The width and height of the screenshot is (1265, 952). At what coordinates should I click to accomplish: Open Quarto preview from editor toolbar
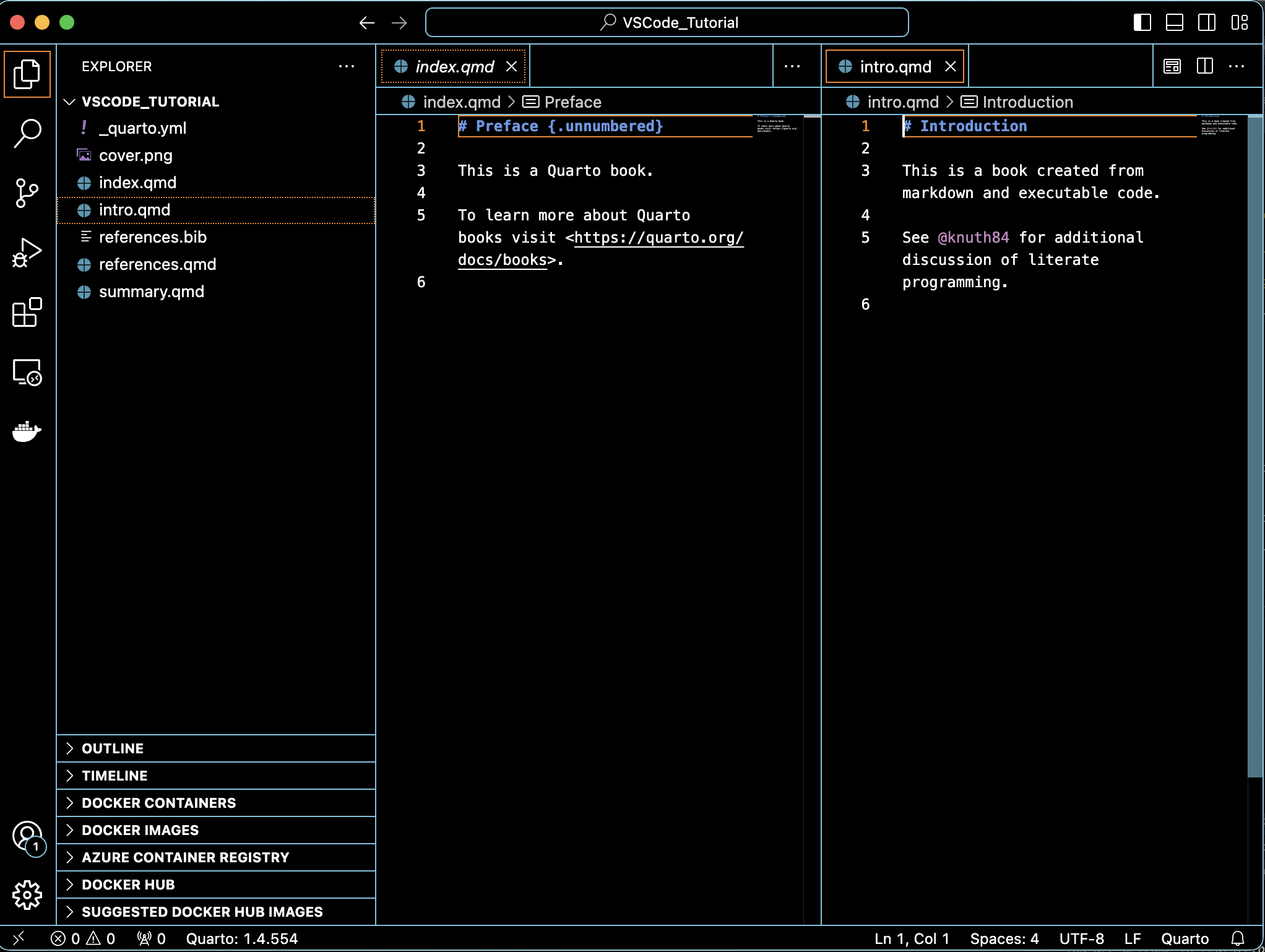(1172, 66)
